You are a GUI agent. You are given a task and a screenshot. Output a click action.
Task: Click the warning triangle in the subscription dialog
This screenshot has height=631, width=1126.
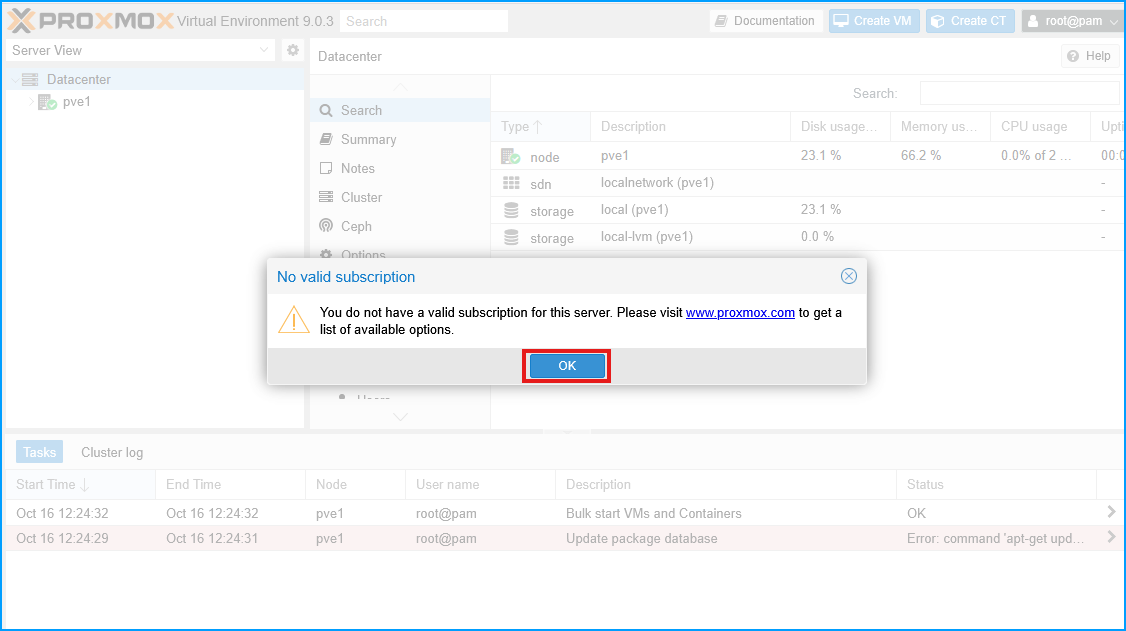click(295, 320)
